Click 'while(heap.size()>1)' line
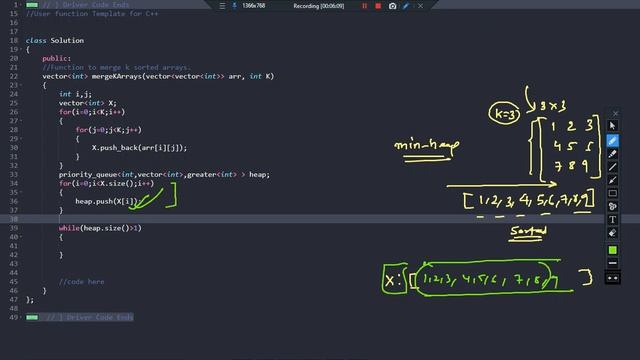Image resolution: width=640 pixels, height=360 pixels. pyautogui.click(x=100, y=228)
